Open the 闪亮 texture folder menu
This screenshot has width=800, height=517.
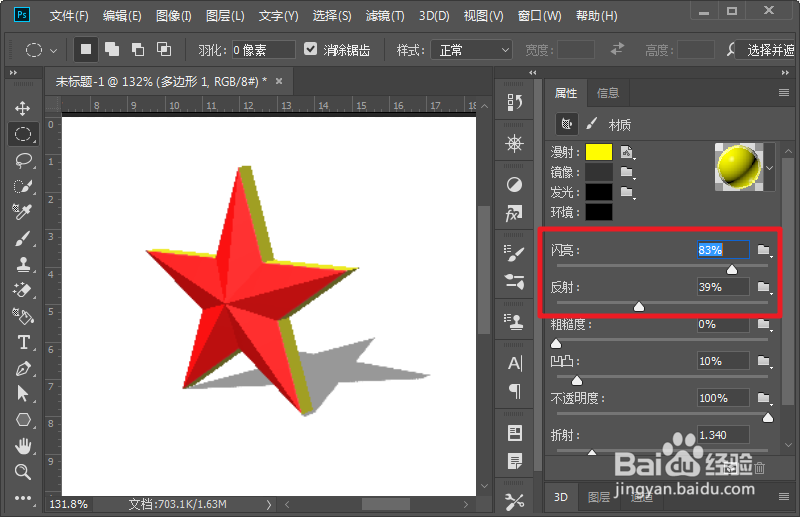click(x=764, y=250)
